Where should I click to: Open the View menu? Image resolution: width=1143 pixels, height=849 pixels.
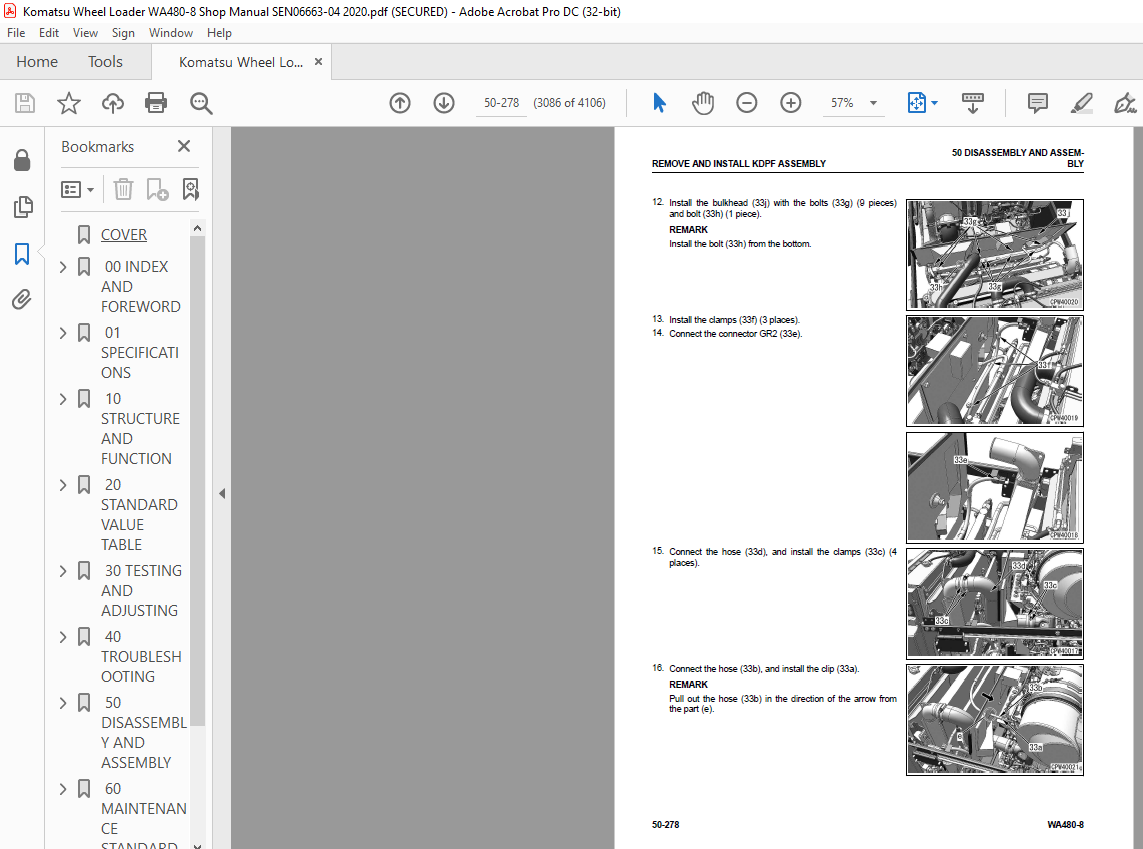(85, 33)
